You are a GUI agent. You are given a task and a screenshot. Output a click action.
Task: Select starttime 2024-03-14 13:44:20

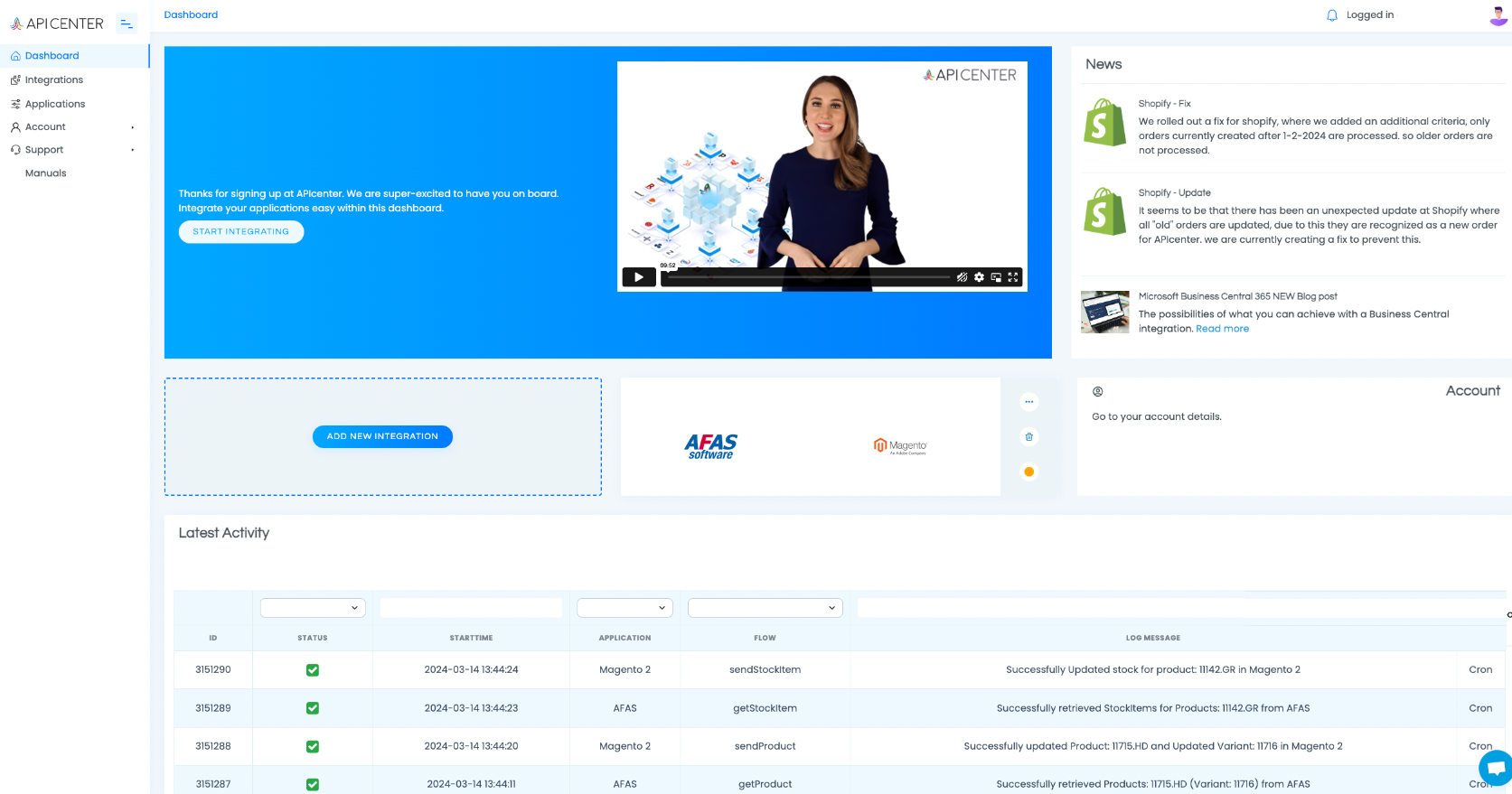point(471,746)
